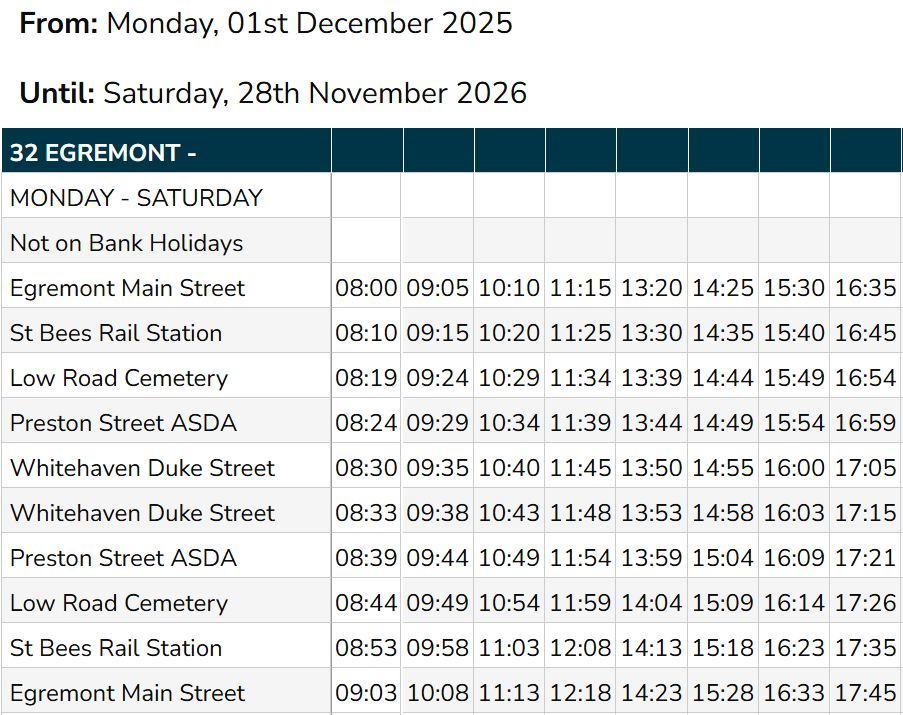
Task: Click the 08:53 St Bees Rail Station time
Action: (366, 648)
